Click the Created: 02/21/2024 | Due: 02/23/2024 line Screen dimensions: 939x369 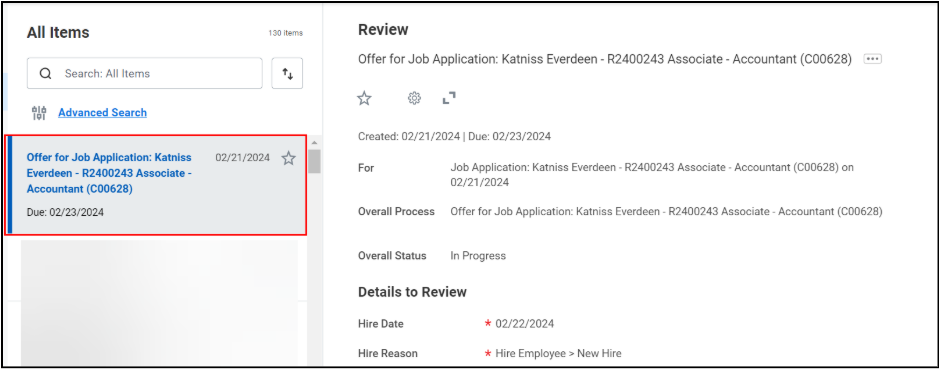455,137
